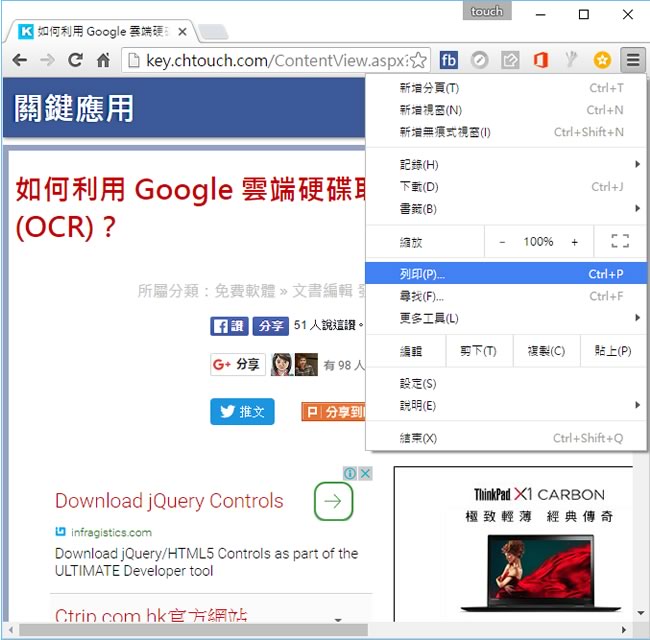Expand the 更多工具(L) submenu

click(506, 318)
